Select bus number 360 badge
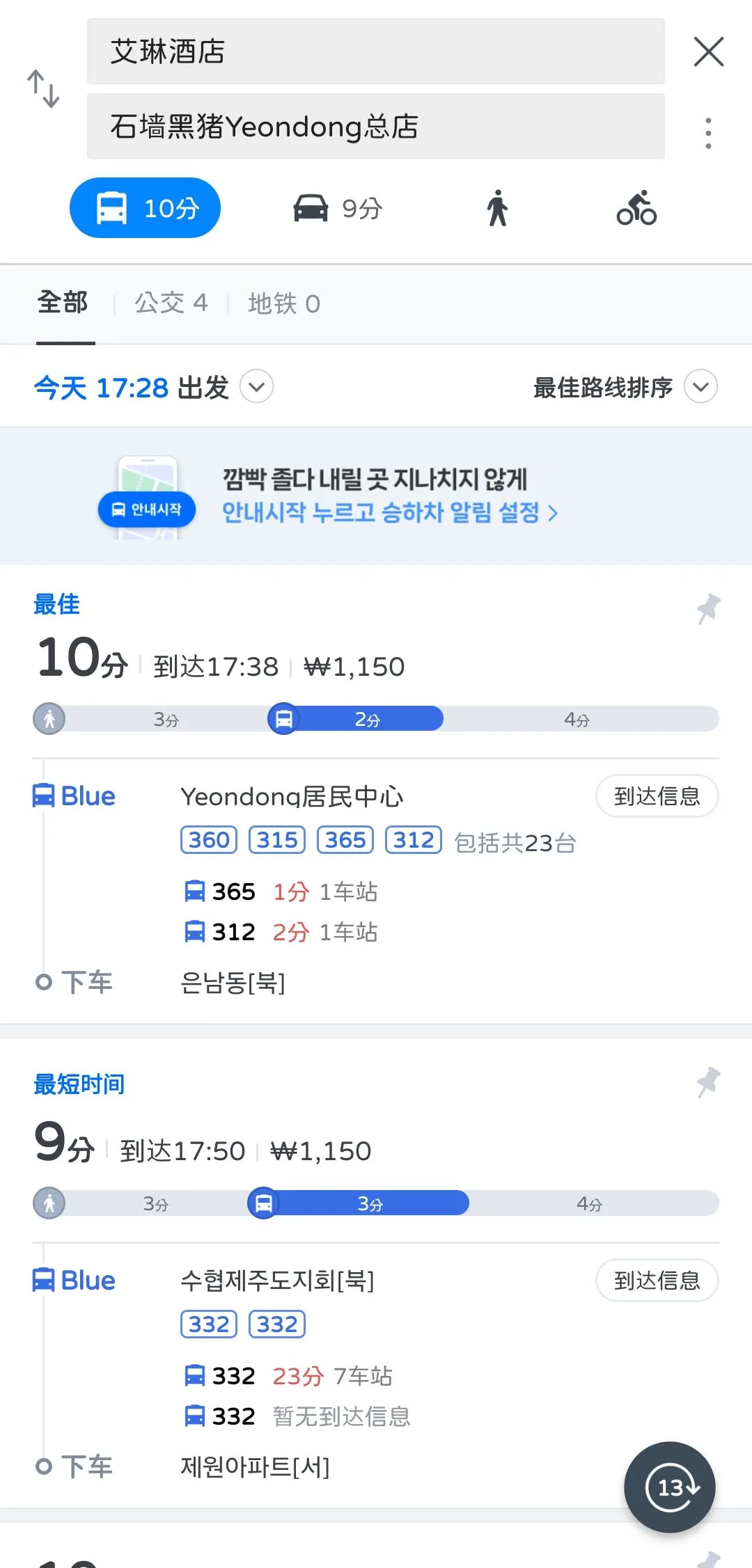752x1568 pixels. pos(209,840)
